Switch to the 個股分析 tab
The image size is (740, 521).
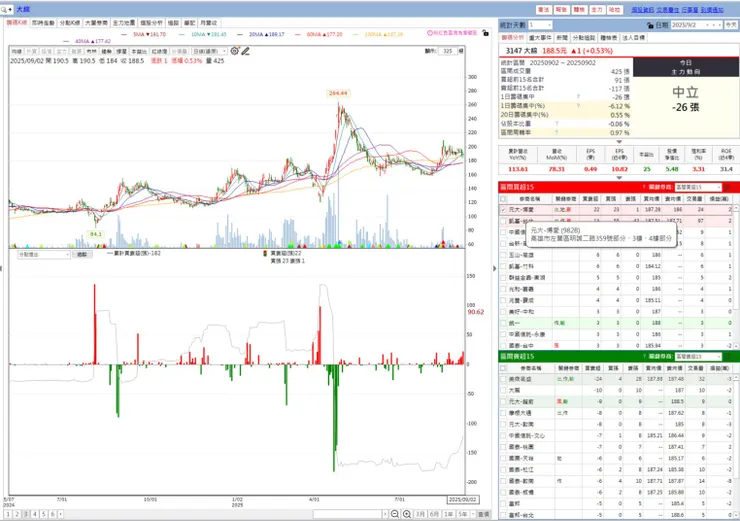[151, 23]
